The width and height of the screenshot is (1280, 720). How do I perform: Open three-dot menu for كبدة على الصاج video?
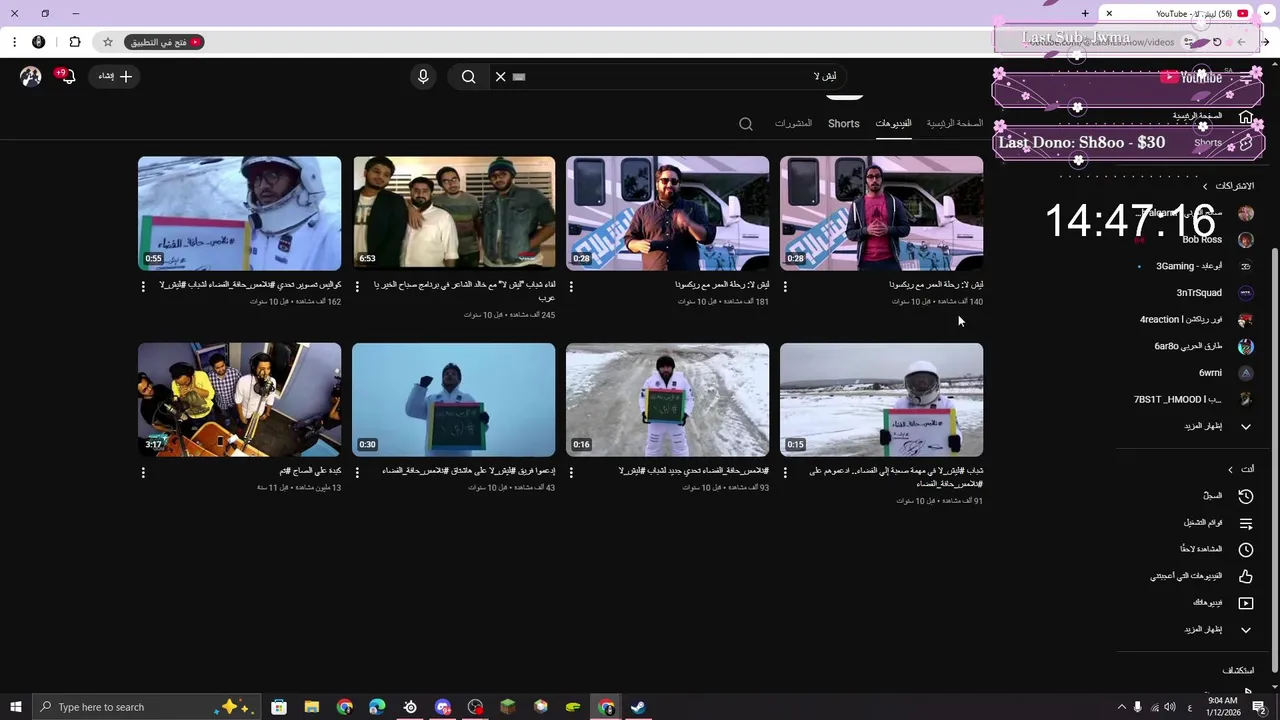pos(143,472)
